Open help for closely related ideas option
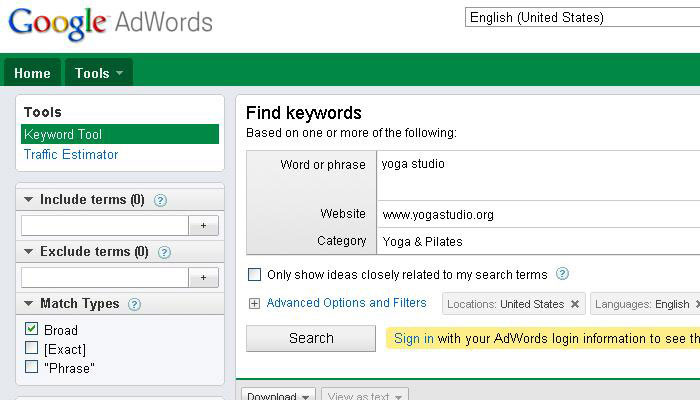This screenshot has width=700, height=400. [562, 274]
